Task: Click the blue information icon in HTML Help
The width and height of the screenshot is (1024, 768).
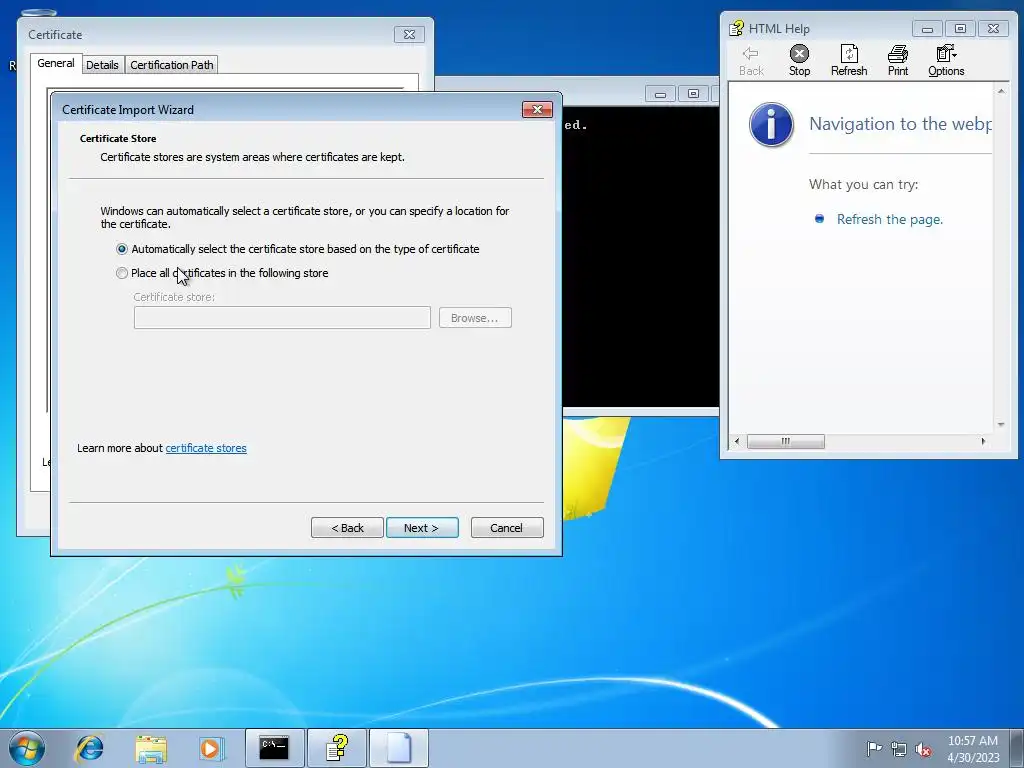Action: 771,124
